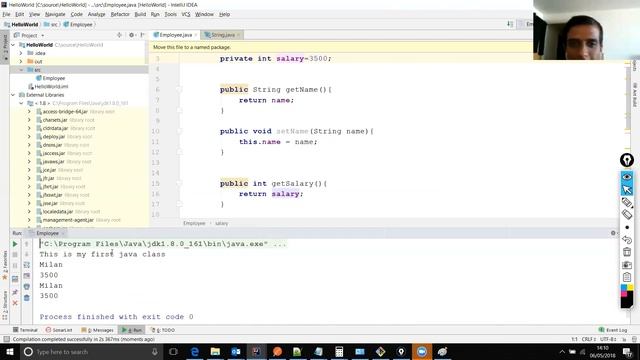Hide the Project panel with the hide icon

142,35
